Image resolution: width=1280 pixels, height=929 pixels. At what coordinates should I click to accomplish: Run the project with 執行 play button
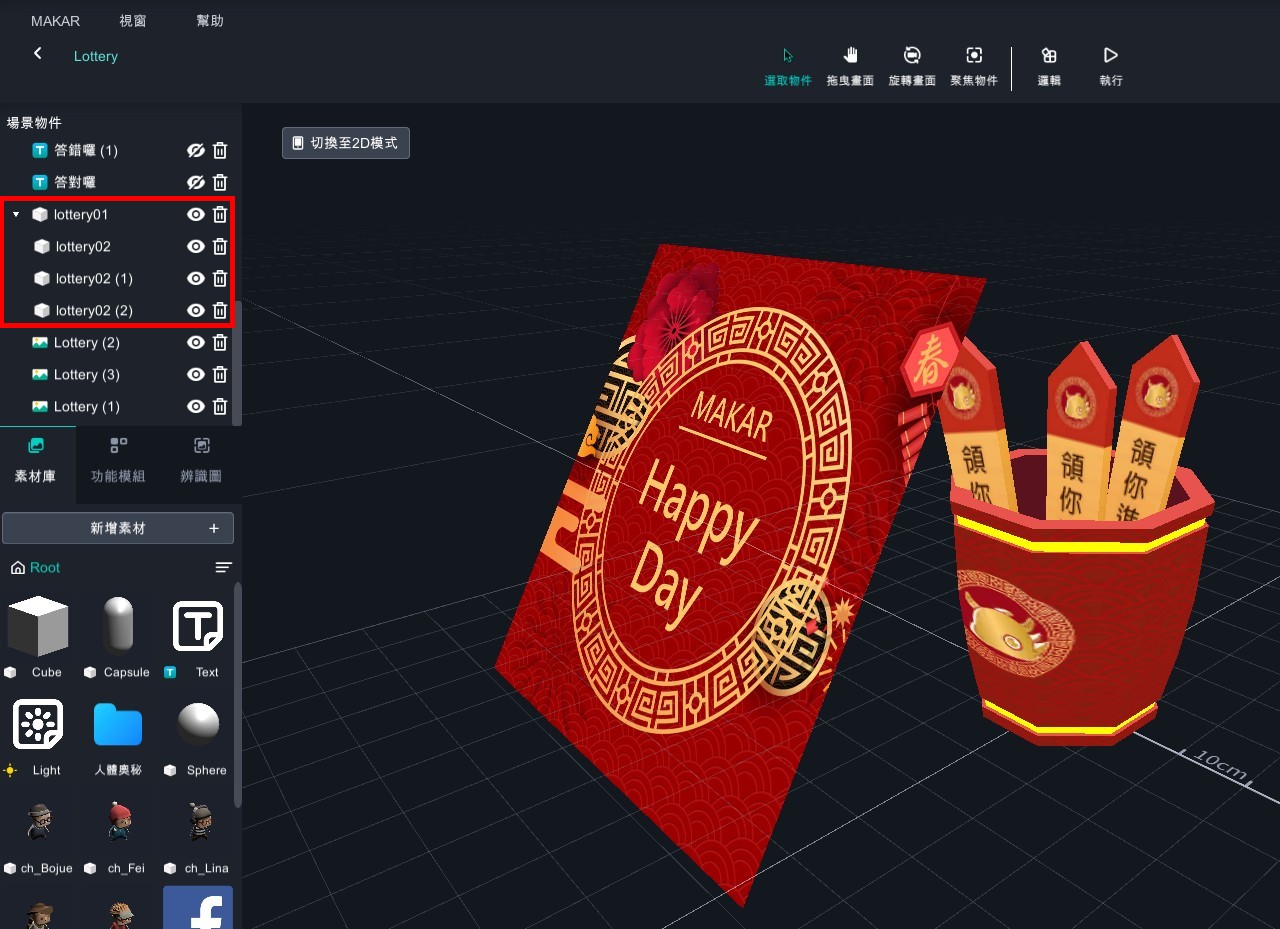[x=1110, y=65]
